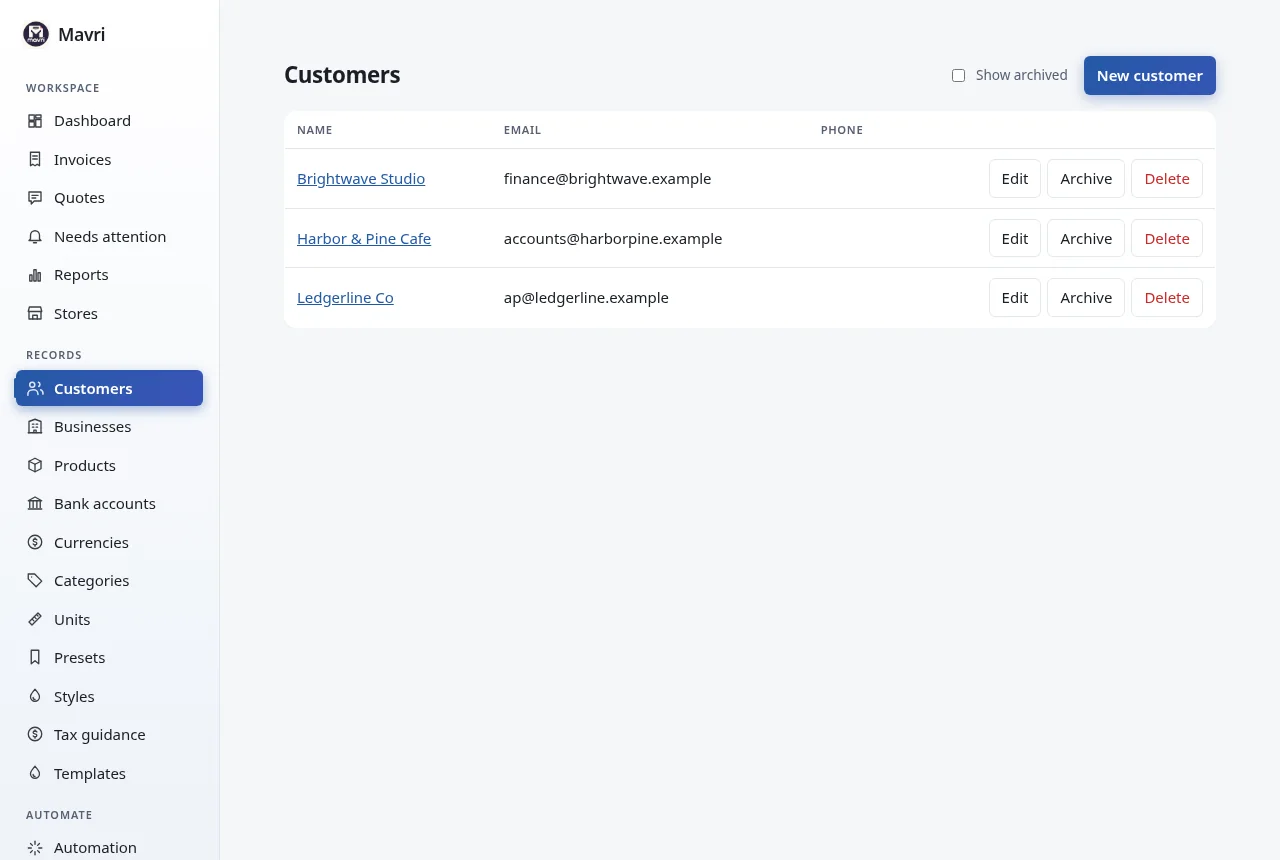
Task: Open the Invoices menu item
Action: tap(109, 159)
